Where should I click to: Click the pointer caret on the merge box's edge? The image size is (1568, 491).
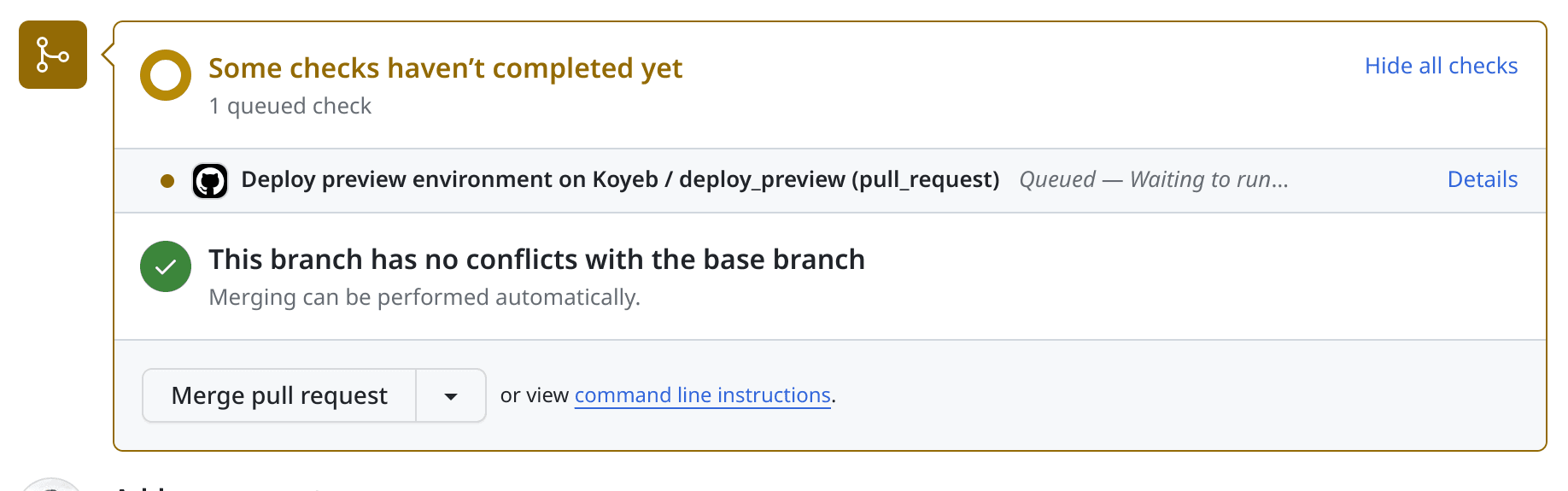point(108,56)
